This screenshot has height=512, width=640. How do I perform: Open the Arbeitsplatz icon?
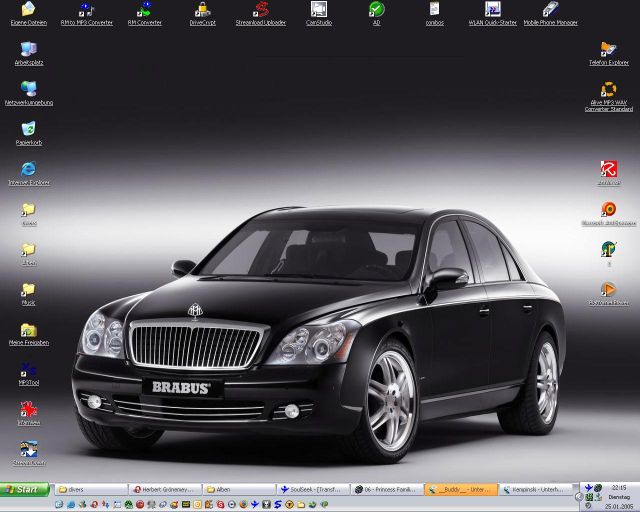point(28,50)
